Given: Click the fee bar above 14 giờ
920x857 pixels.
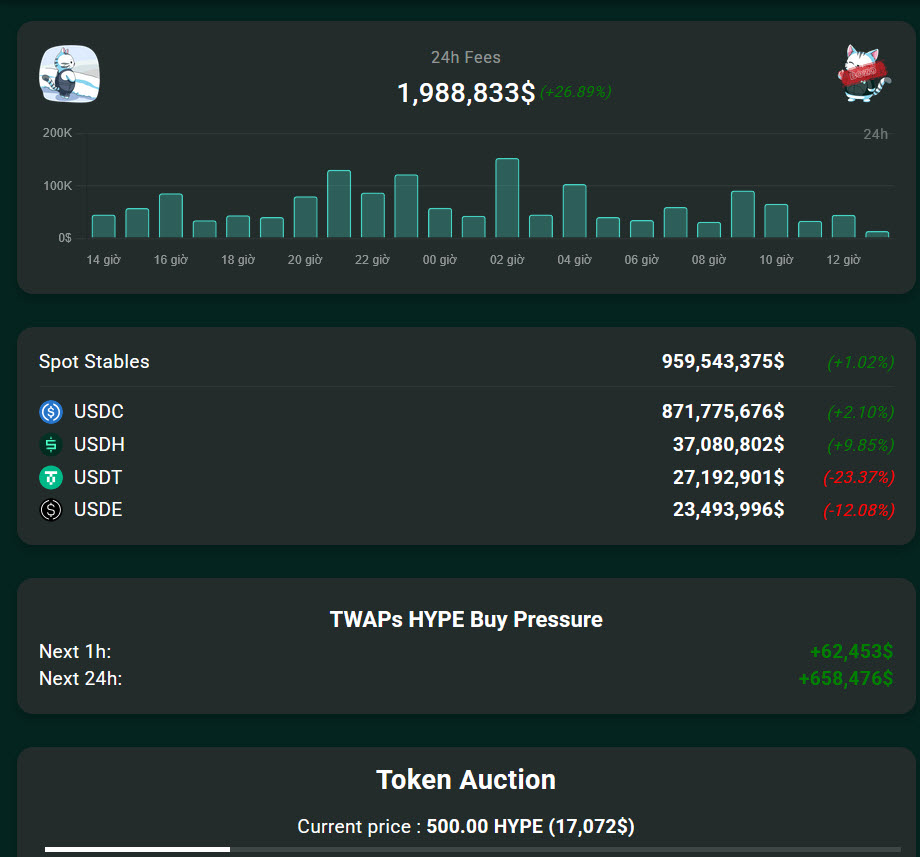Looking at the screenshot, I should tap(104, 226).
